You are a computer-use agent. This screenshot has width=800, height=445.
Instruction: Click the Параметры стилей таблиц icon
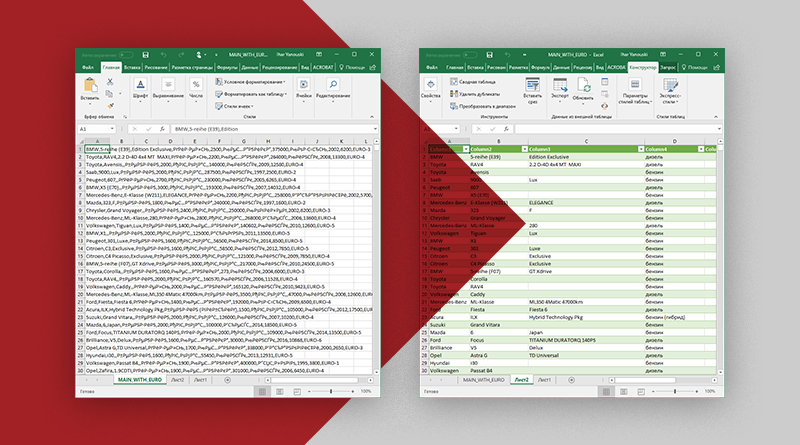pyautogui.click(x=635, y=85)
